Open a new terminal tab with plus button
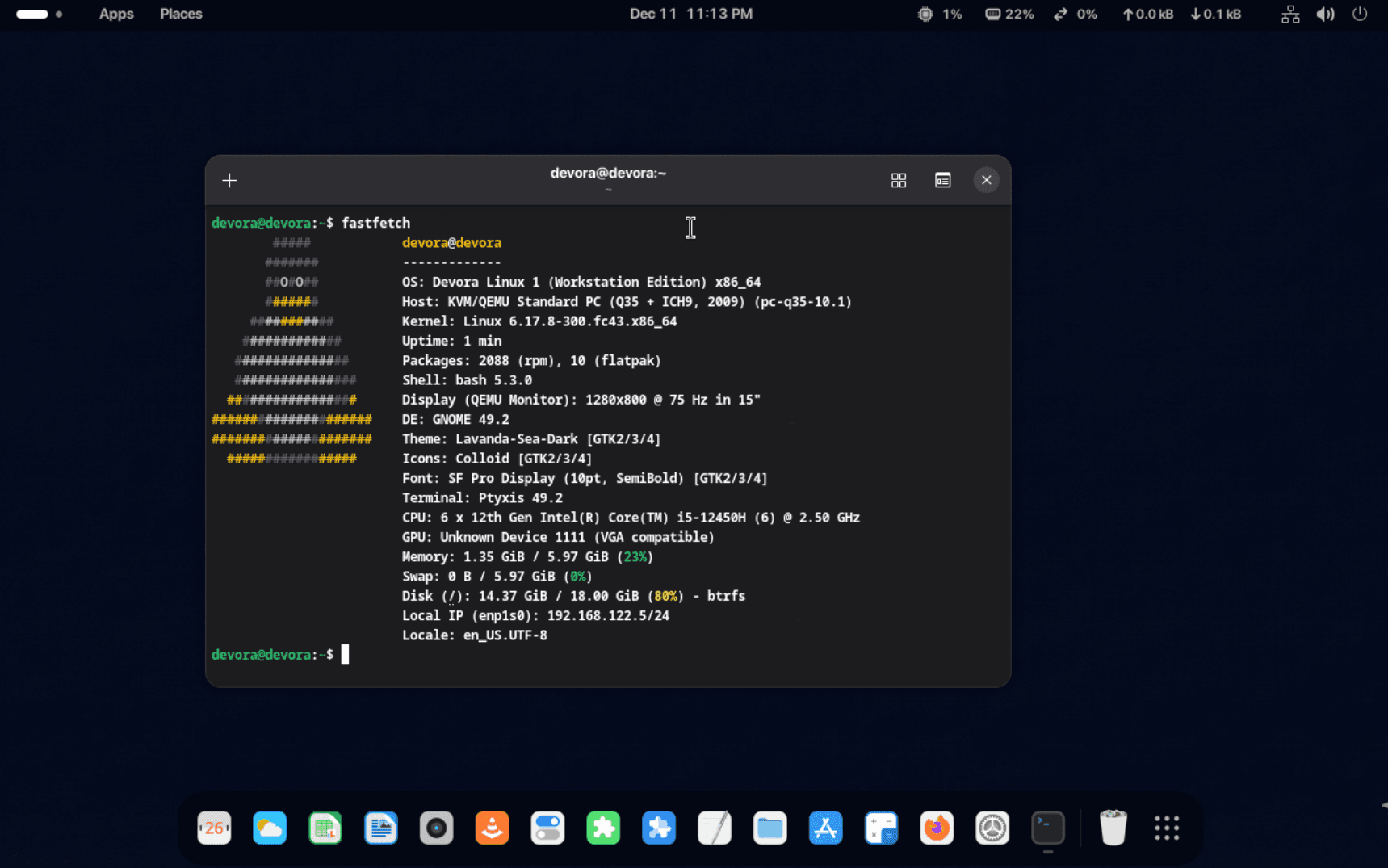This screenshot has height=868, width=1388. pyautogui.click(x=229, y=180)
